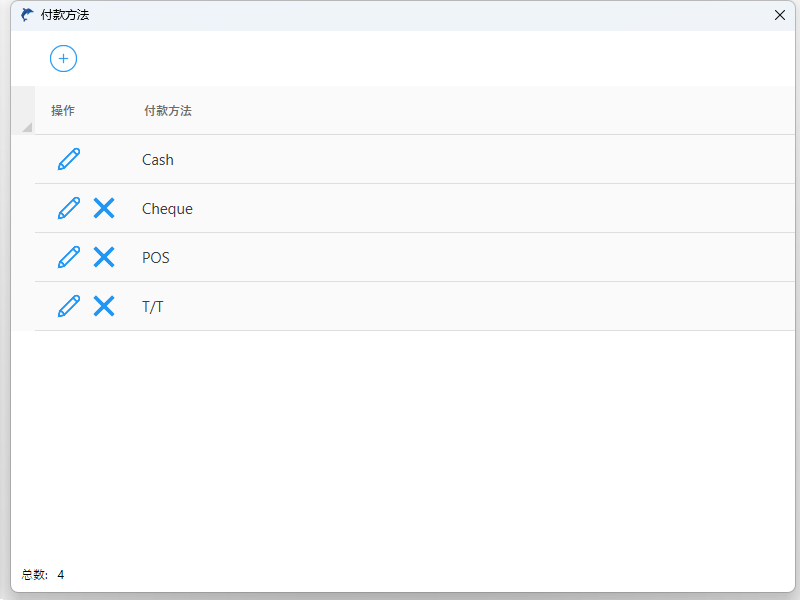Click the 操作 column header
This screenshot has height=600, width=800.
click(63, 111)
